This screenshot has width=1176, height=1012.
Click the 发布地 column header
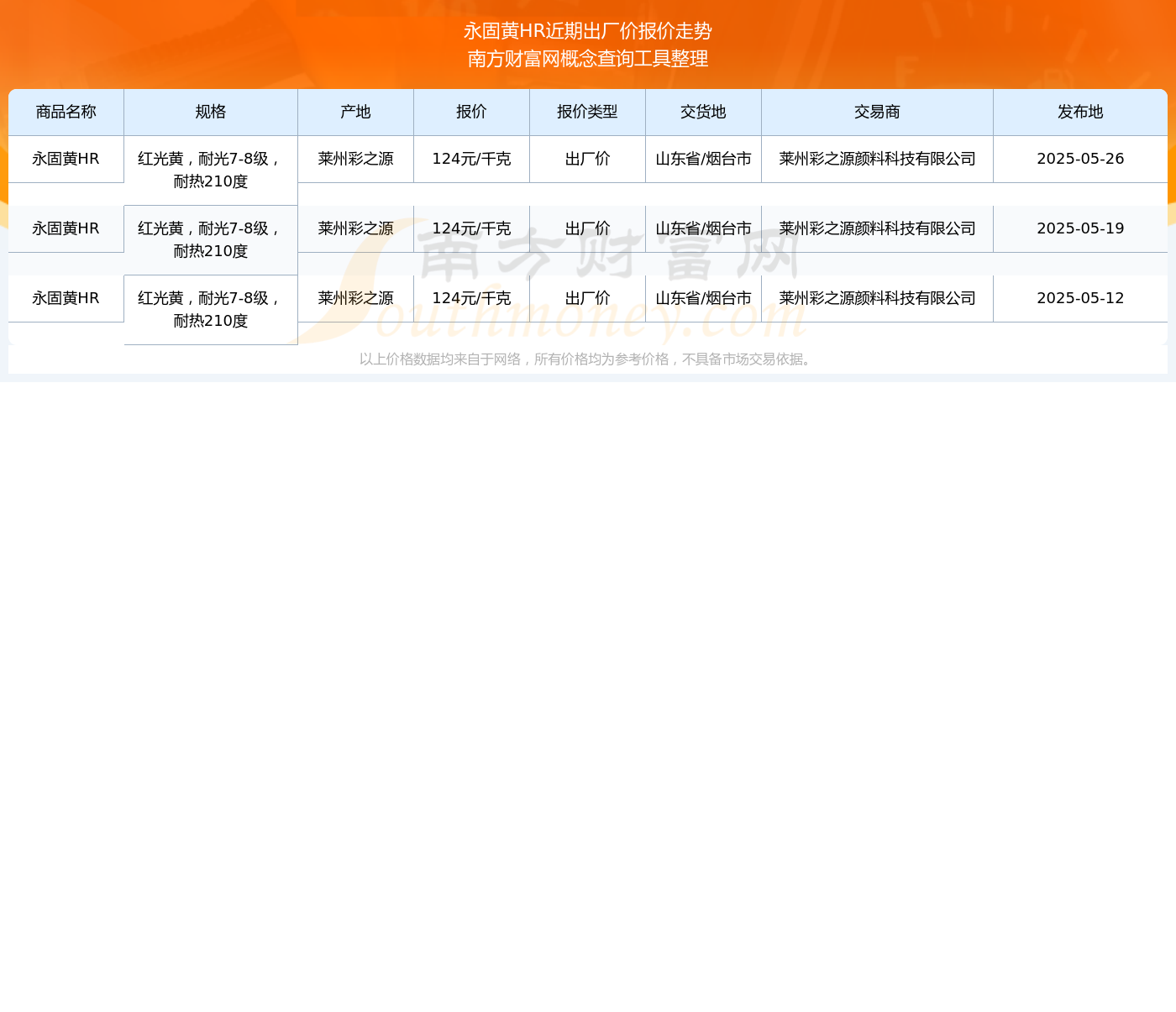1080,112
